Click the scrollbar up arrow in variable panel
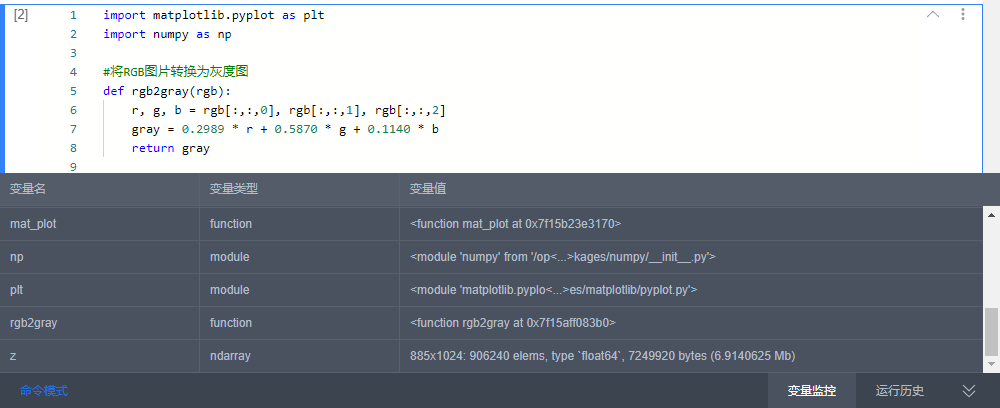 click(991, 215)
